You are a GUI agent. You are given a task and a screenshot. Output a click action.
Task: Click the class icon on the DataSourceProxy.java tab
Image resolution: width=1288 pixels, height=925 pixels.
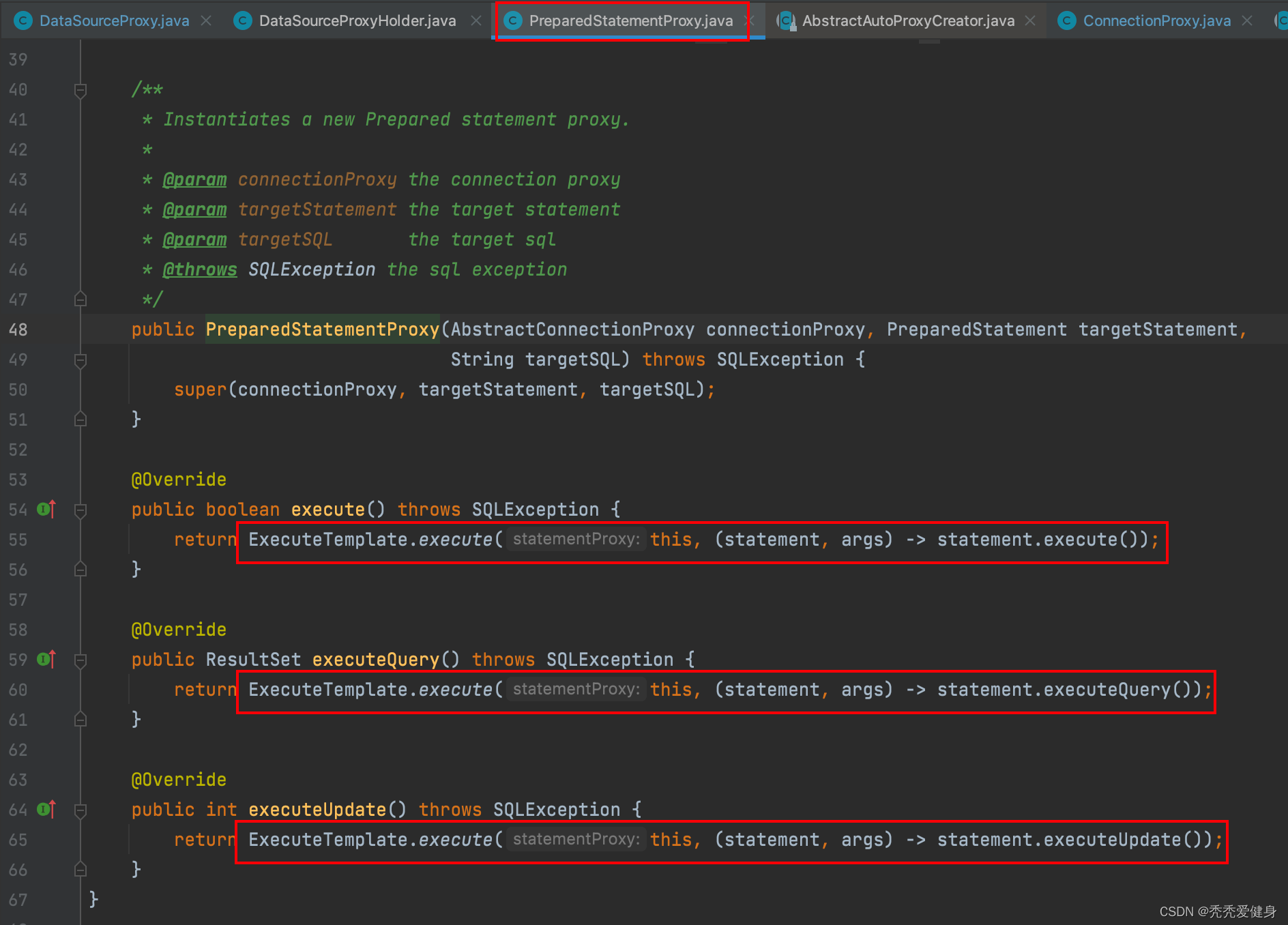point(23,21)
